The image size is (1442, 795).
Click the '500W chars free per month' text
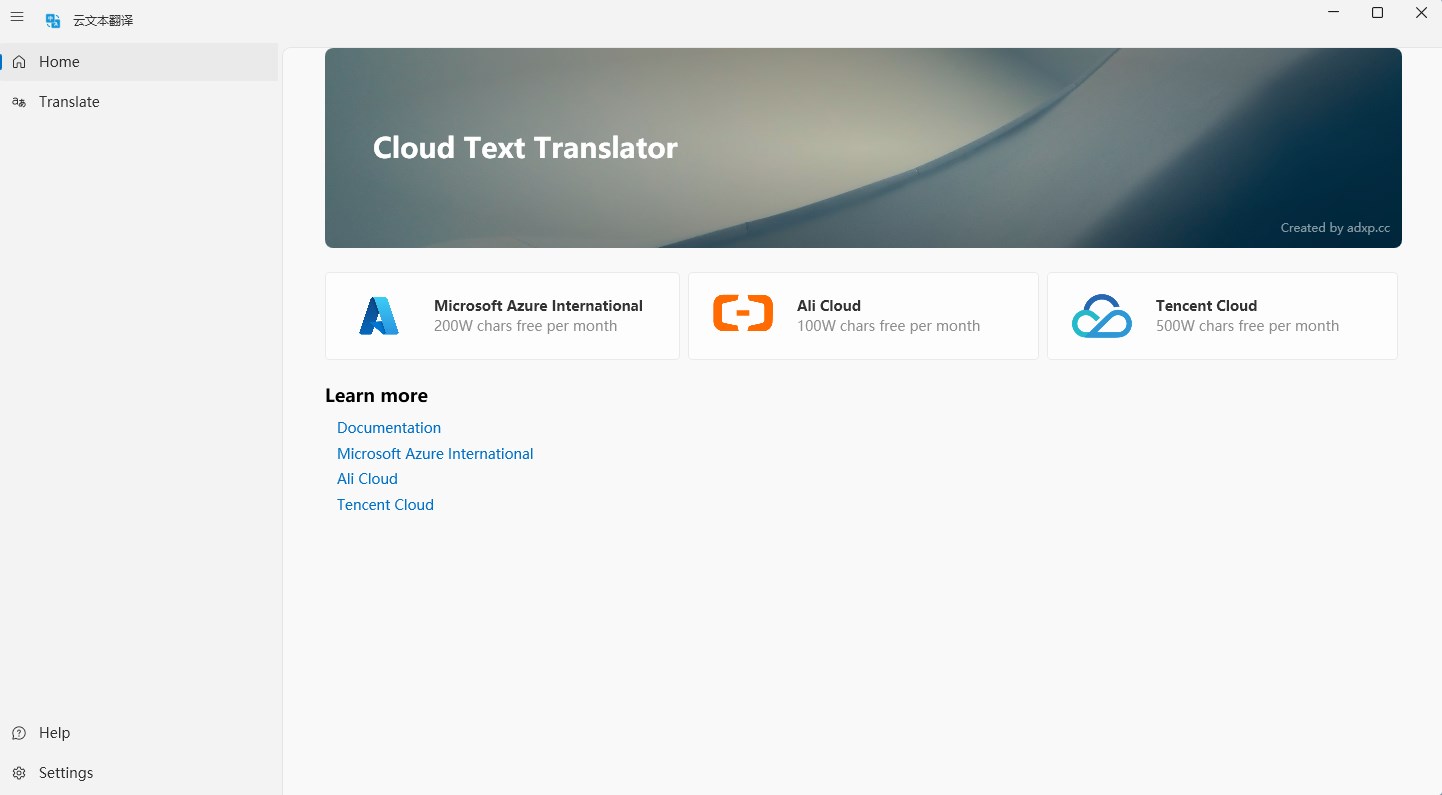click(x=1247, y=326)
